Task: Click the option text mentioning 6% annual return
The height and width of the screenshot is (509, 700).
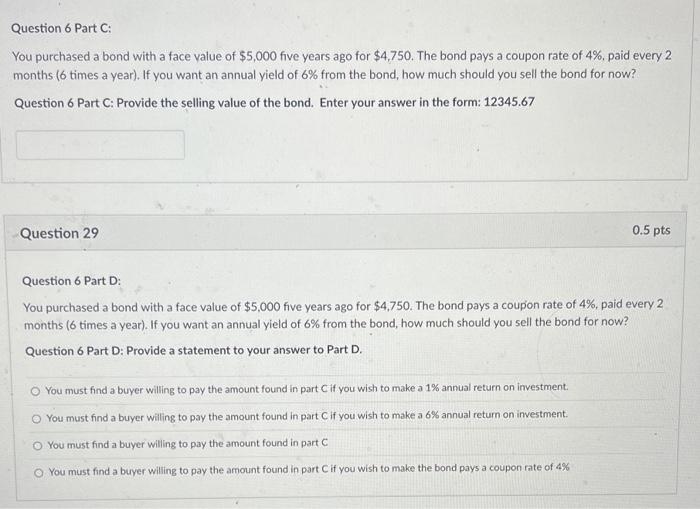Action: point(307,416)
